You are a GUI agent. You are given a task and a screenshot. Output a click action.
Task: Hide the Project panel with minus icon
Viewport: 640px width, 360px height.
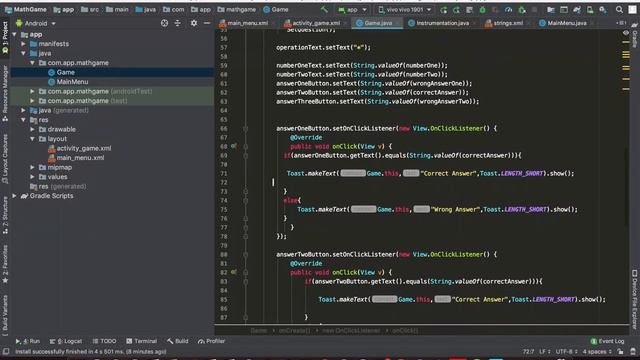pyautogui.click(x=207, y=23)
